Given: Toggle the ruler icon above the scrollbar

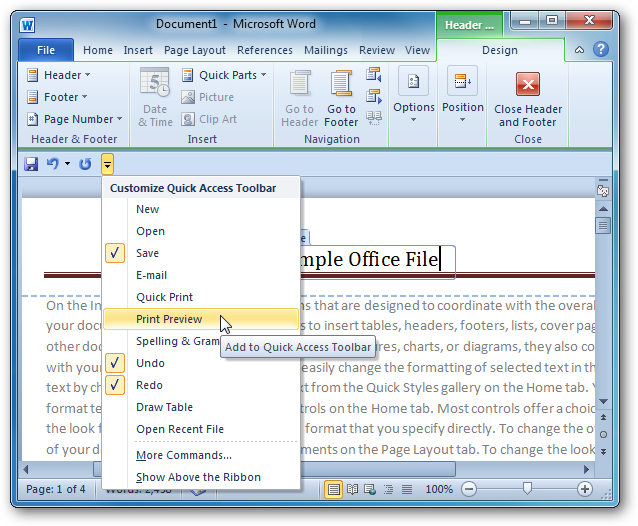Looking at the screenshot, I should pos(603,189).
